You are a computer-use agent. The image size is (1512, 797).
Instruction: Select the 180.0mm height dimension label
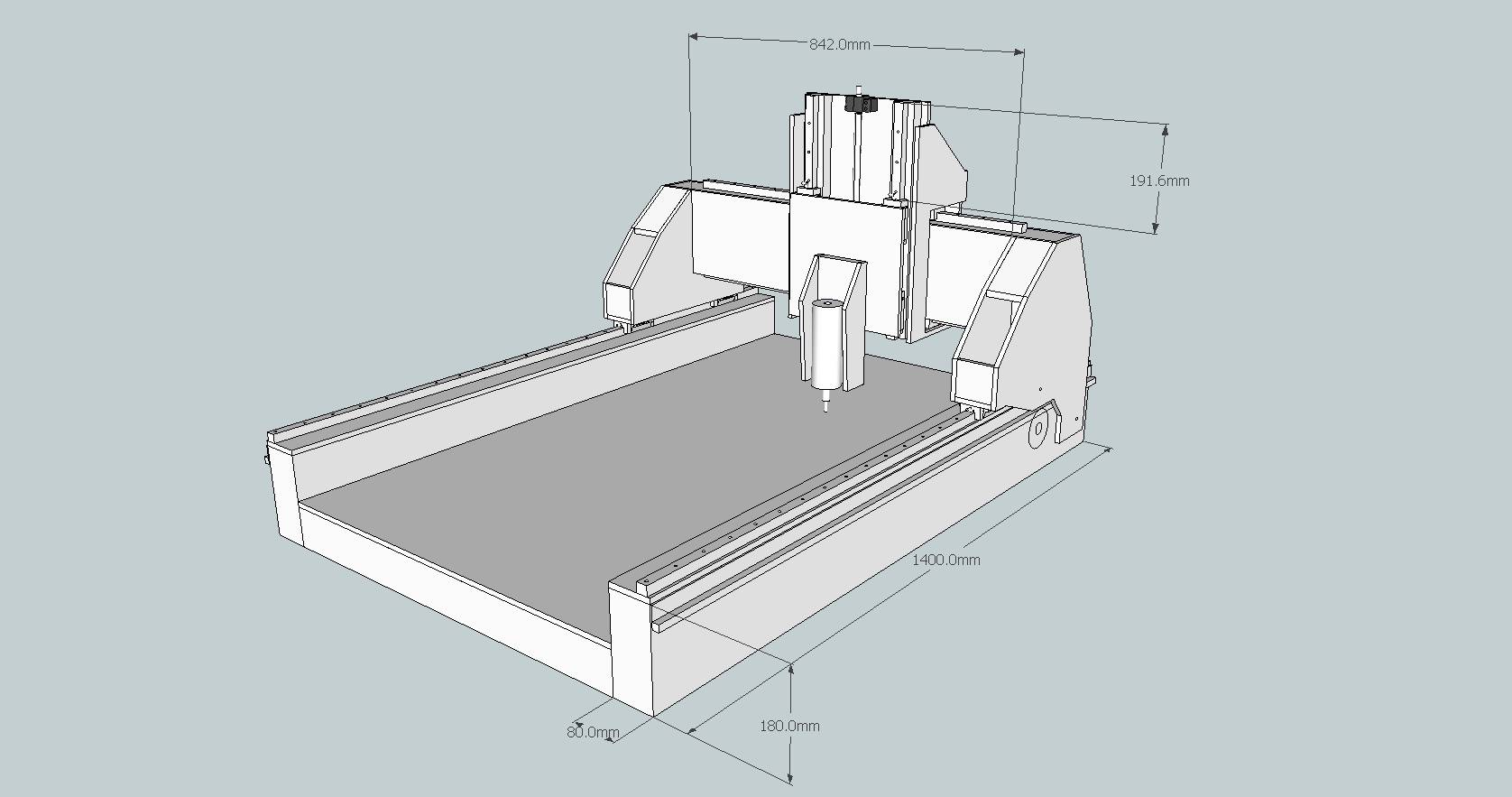789,726
